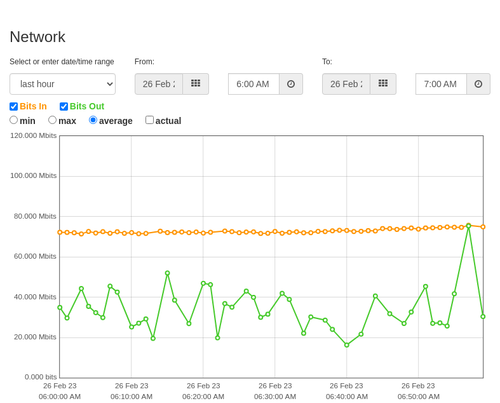Click the orange 'Bits In' legend label
The height and width of the screenshot is (403, 500).
point(33,106)
